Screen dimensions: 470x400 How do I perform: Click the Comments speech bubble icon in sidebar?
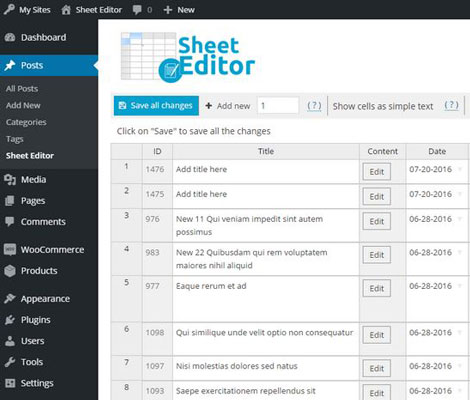10,221
